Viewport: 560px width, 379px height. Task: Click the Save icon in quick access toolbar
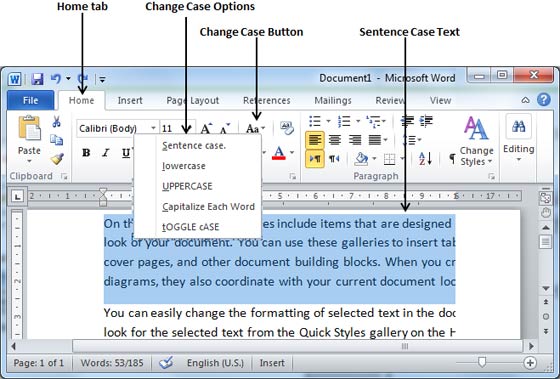point(37,79)
